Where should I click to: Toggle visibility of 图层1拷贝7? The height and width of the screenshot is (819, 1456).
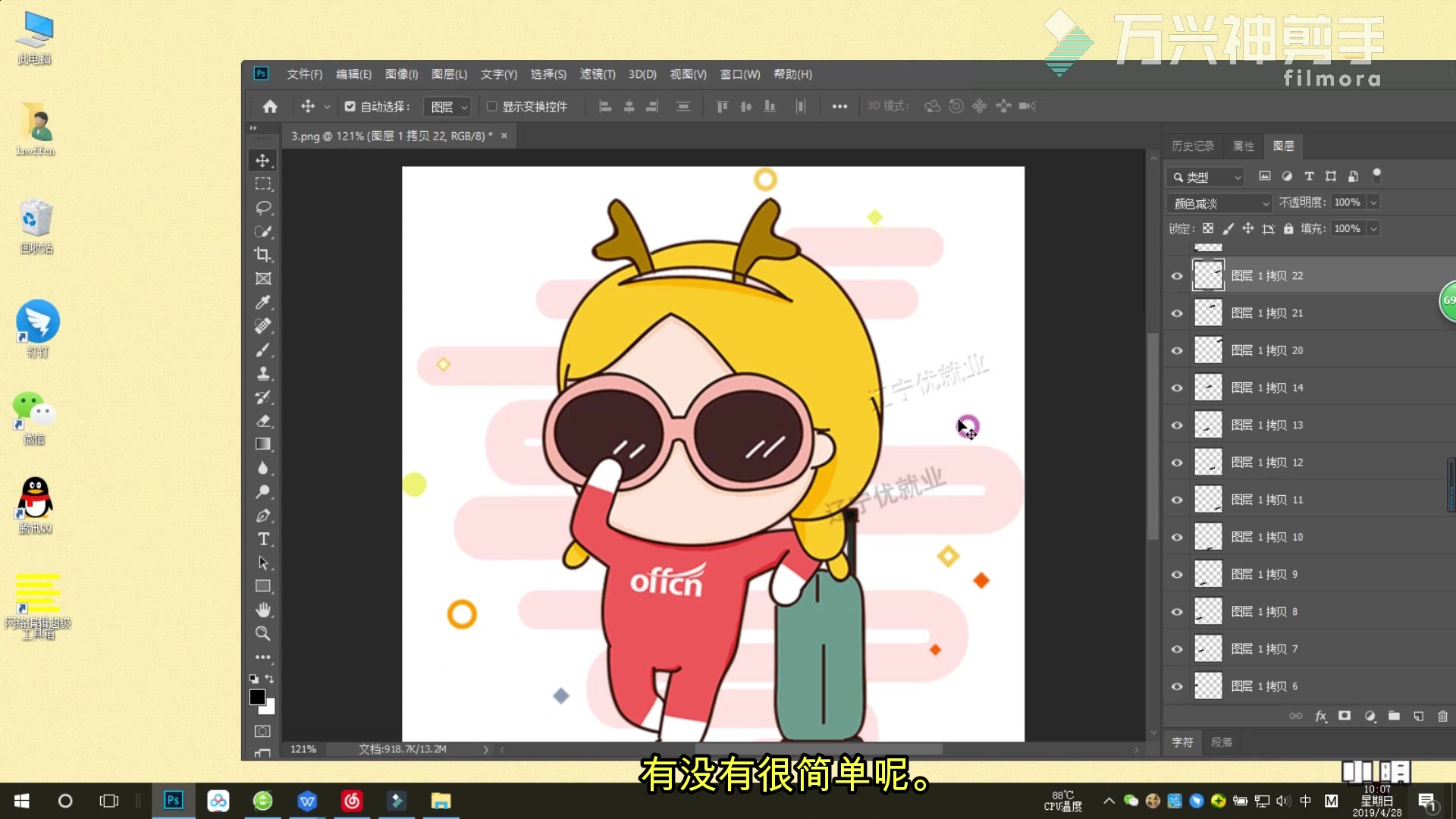click(x=1177, y=648)
